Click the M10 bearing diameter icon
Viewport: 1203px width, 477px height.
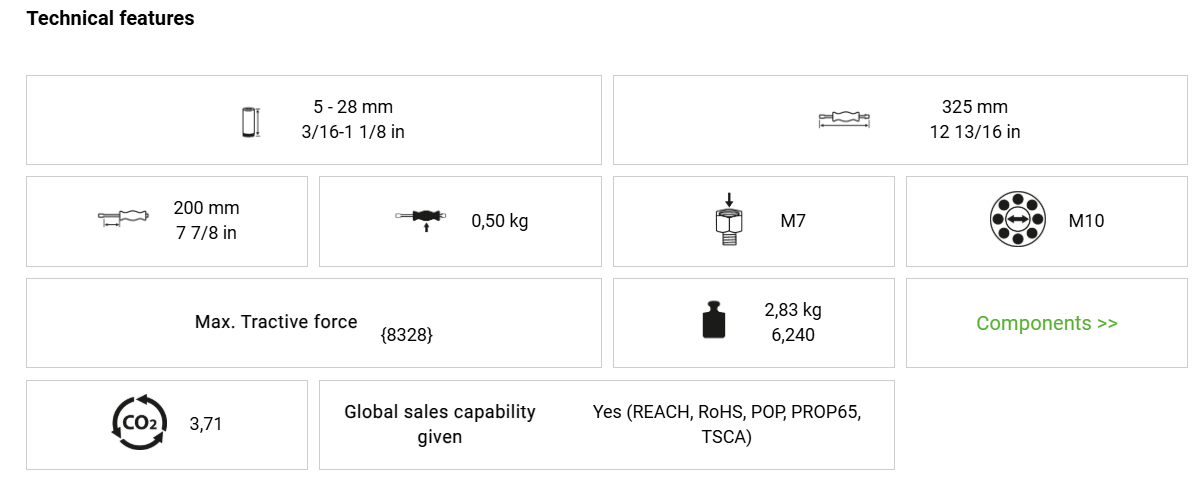[x=1017, y=220]
